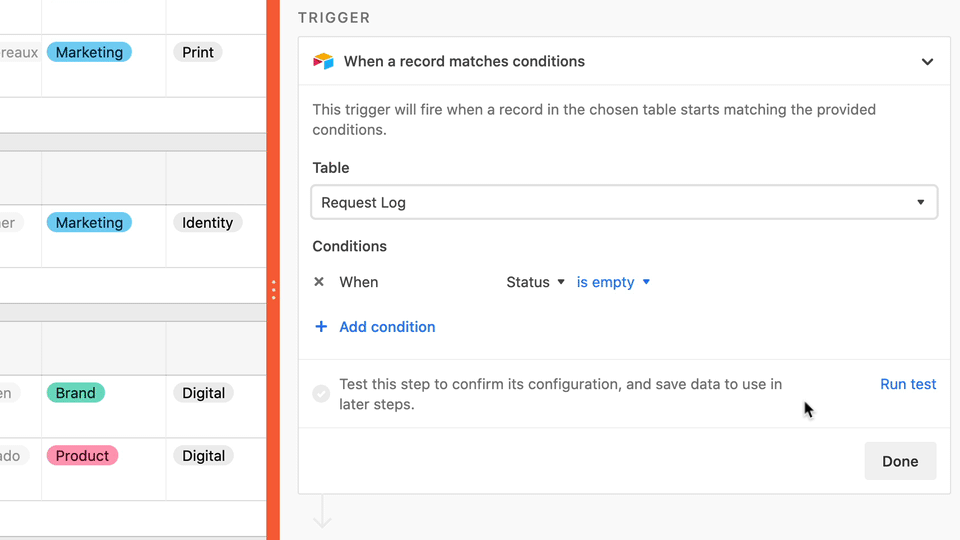
Task: Click the test step checkmark circle icon
Action: tap(321, 394)
